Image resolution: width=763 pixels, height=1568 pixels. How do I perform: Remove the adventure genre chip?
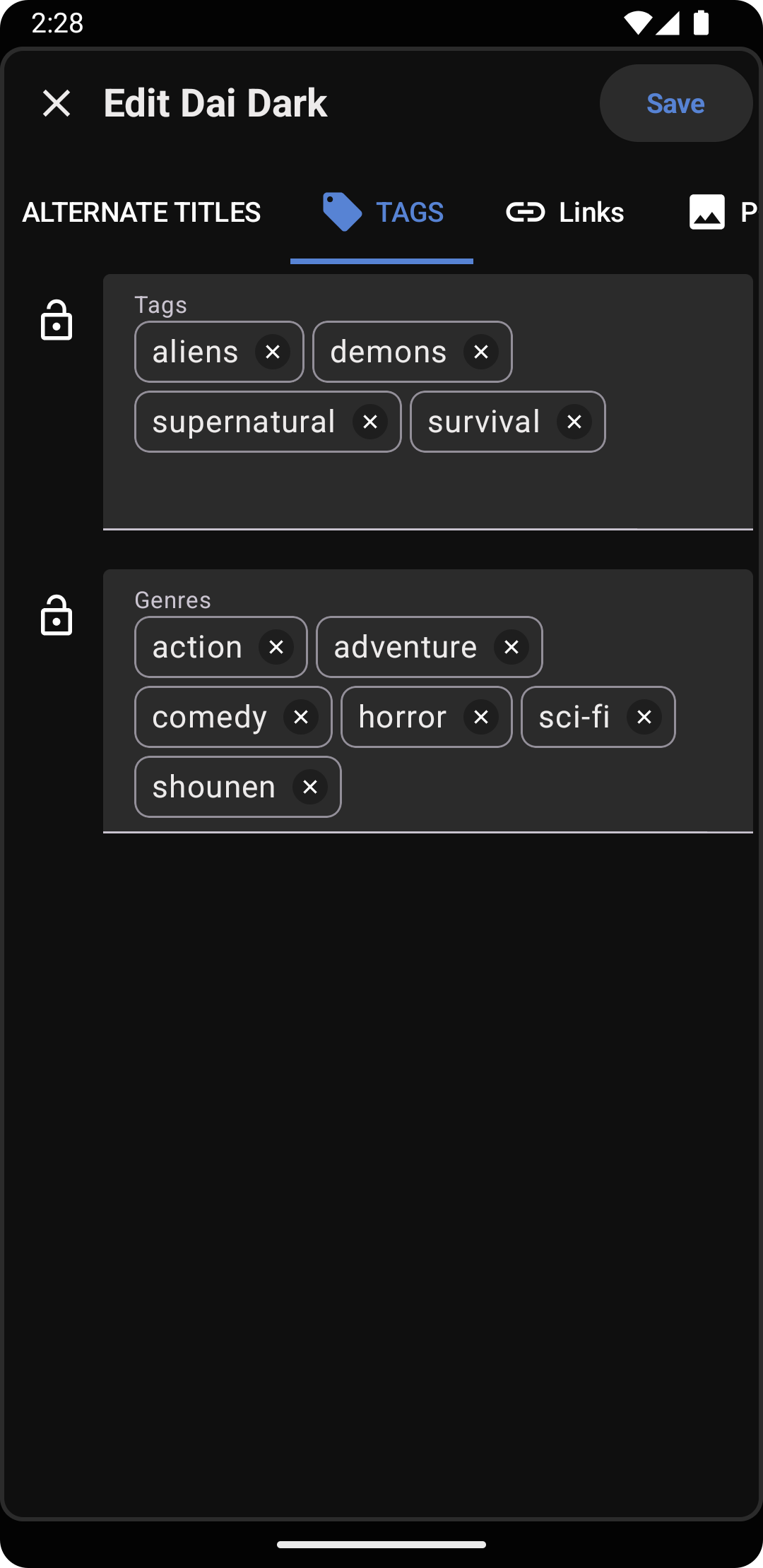point(511,647)
